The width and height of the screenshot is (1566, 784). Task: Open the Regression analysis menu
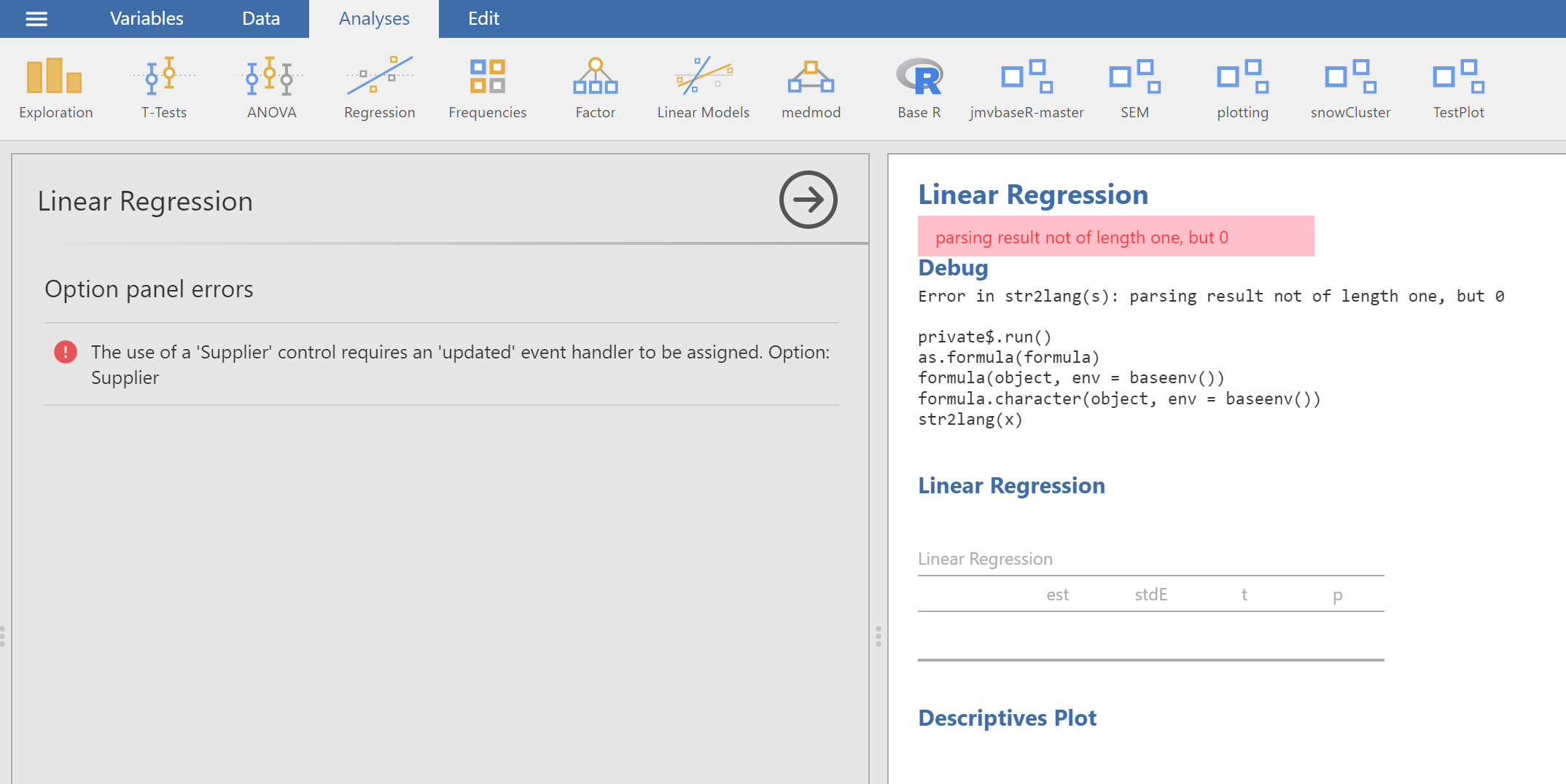(x=379, y=87)
